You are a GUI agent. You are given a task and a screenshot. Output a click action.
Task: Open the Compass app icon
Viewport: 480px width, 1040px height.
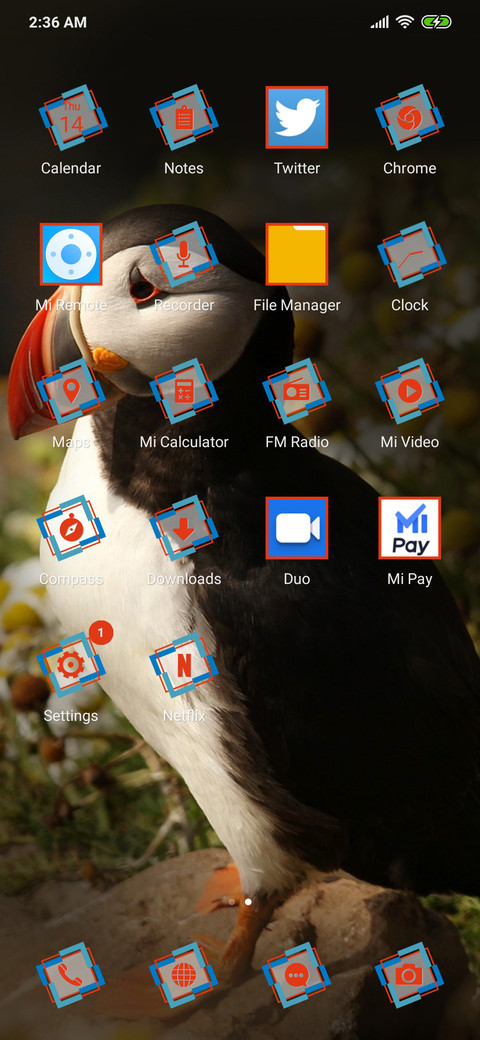72,528
